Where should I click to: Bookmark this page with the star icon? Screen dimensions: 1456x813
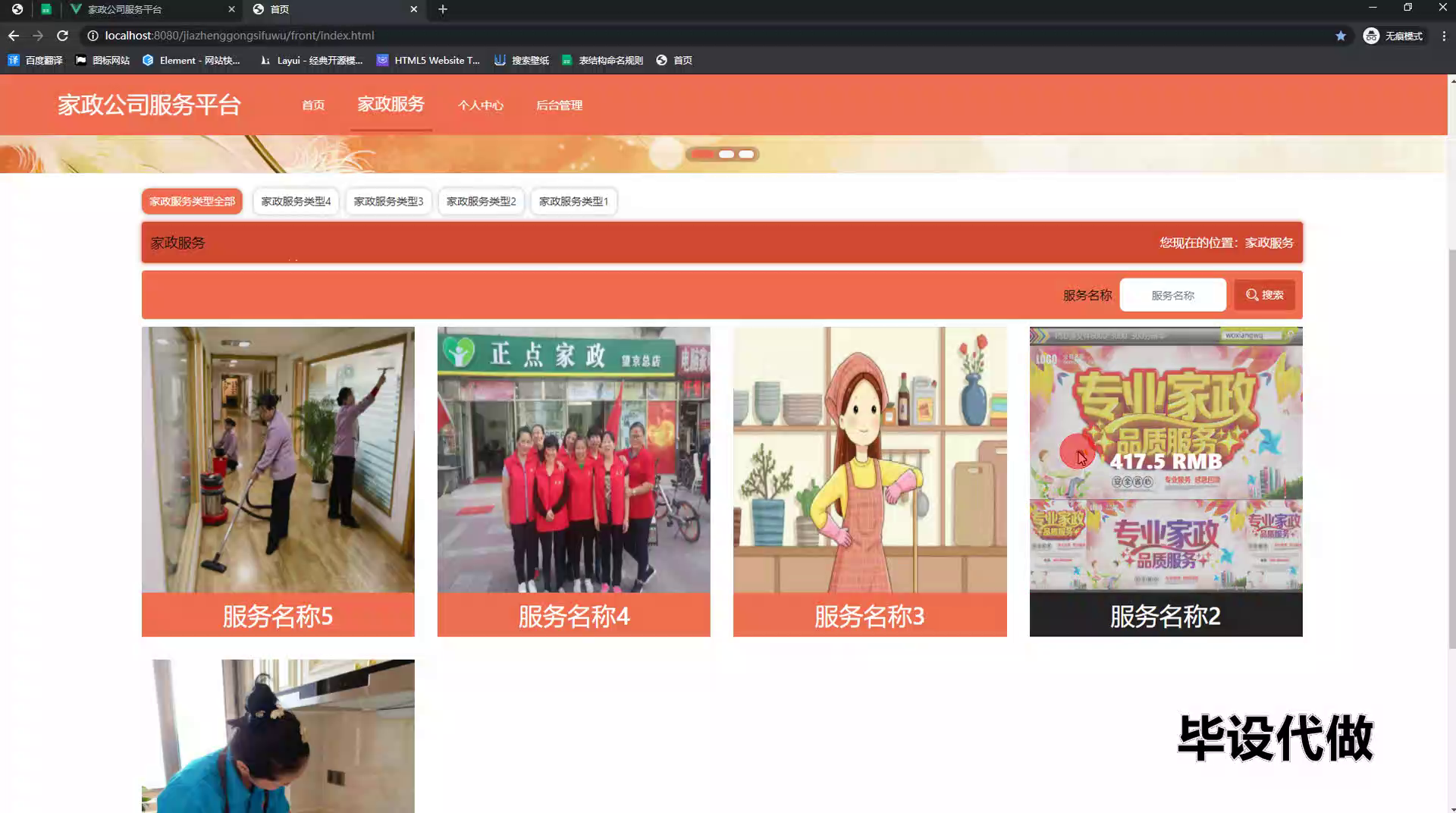point(1341,36)
